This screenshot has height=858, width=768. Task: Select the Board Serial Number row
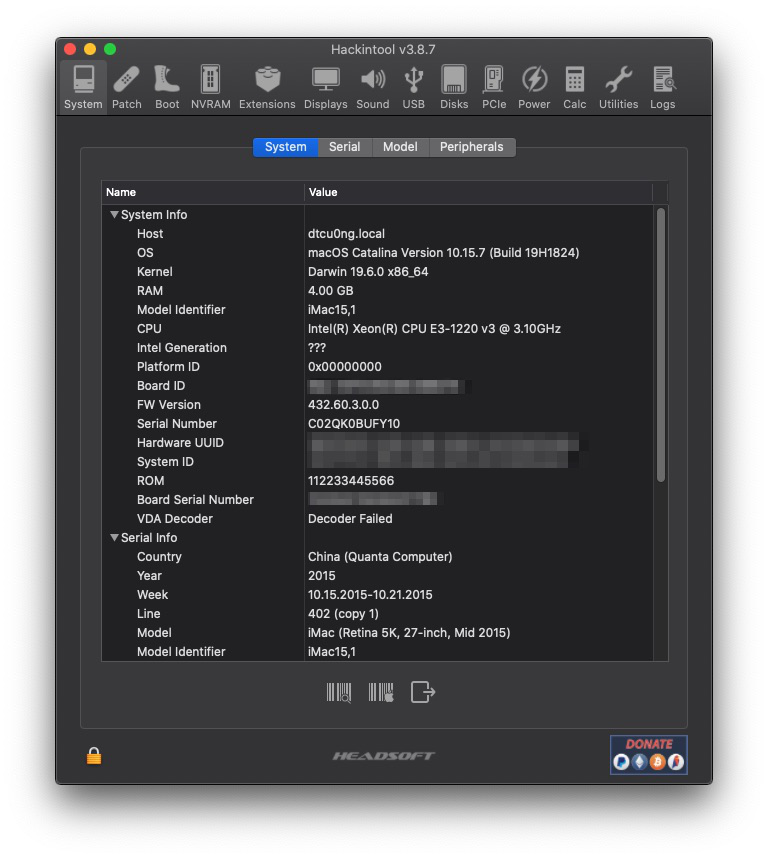[377, 500]
